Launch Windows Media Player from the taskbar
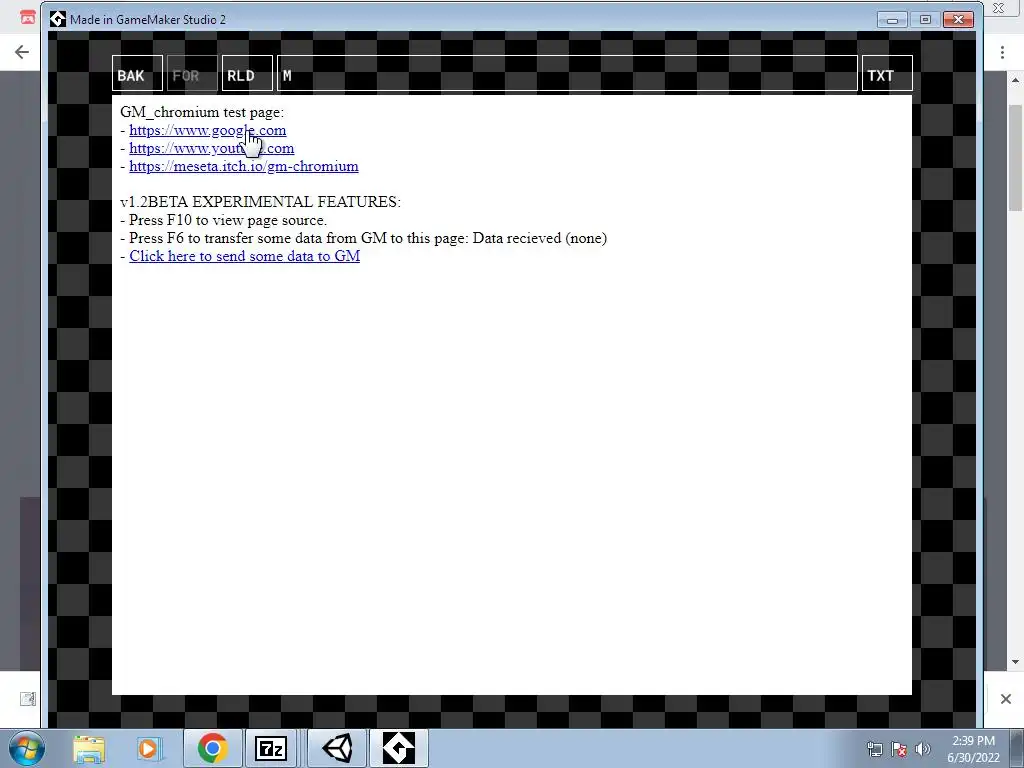The width and height of the screenshot is (1024, 768). point(148,748)
